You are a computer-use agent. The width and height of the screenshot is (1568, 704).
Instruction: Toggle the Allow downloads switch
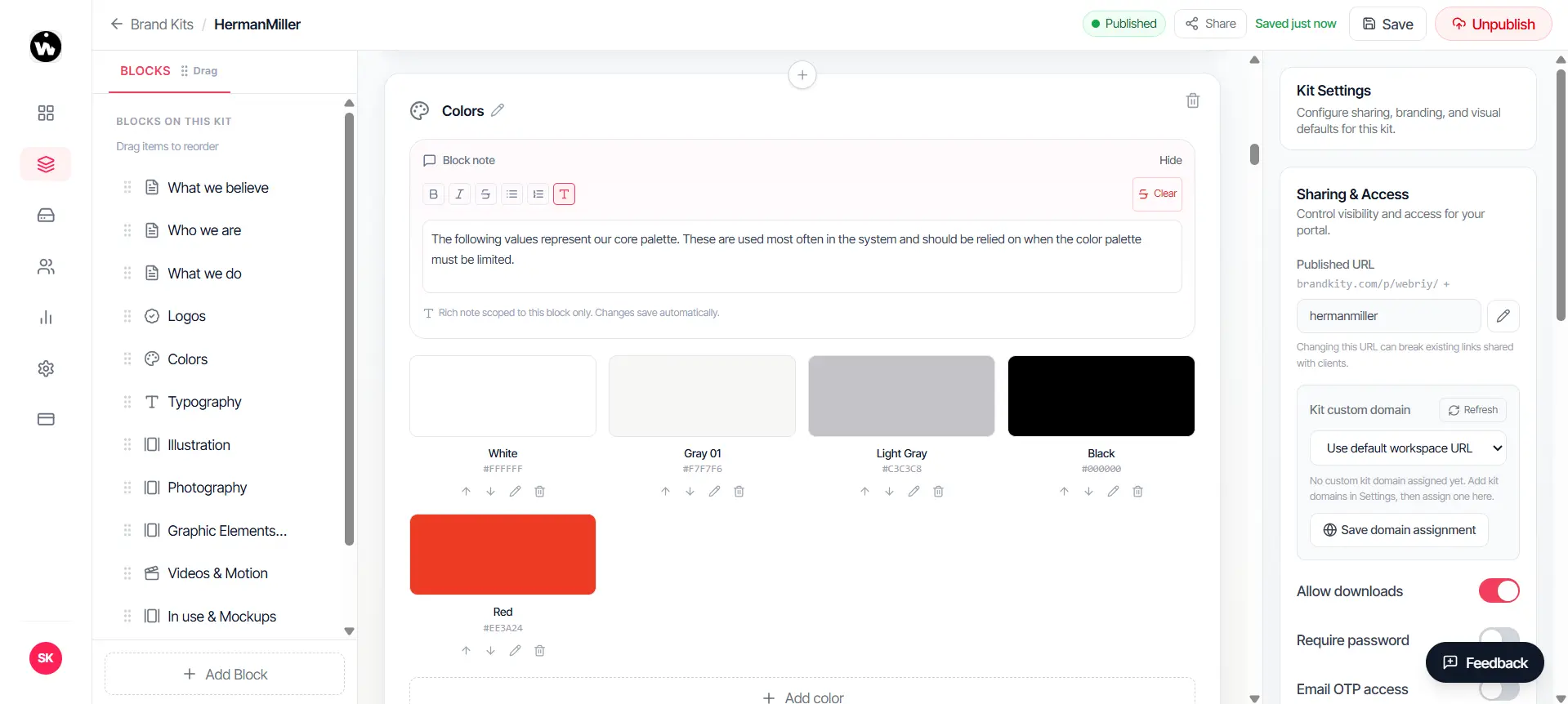(1499, 590)
